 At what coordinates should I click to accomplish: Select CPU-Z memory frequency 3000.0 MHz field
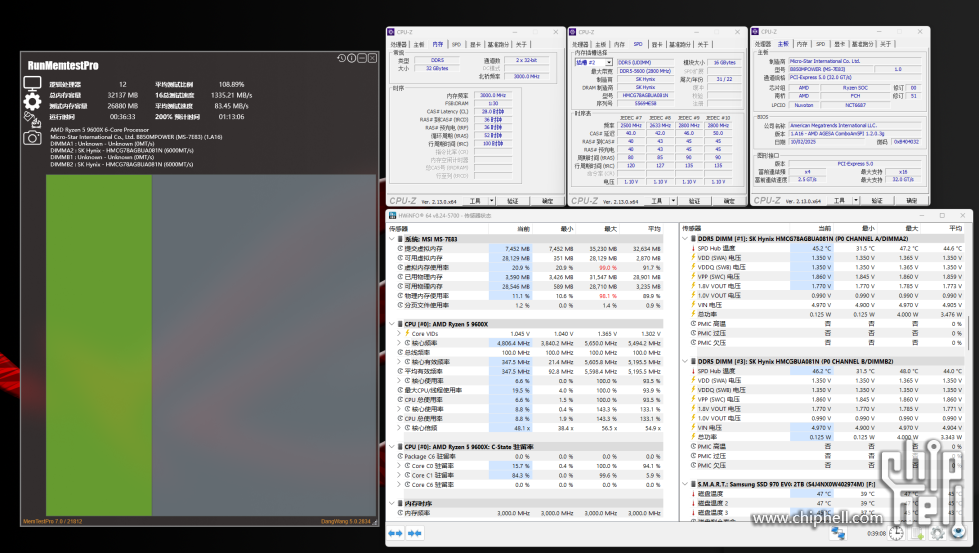pyautogui.click(x=493, y=95)
